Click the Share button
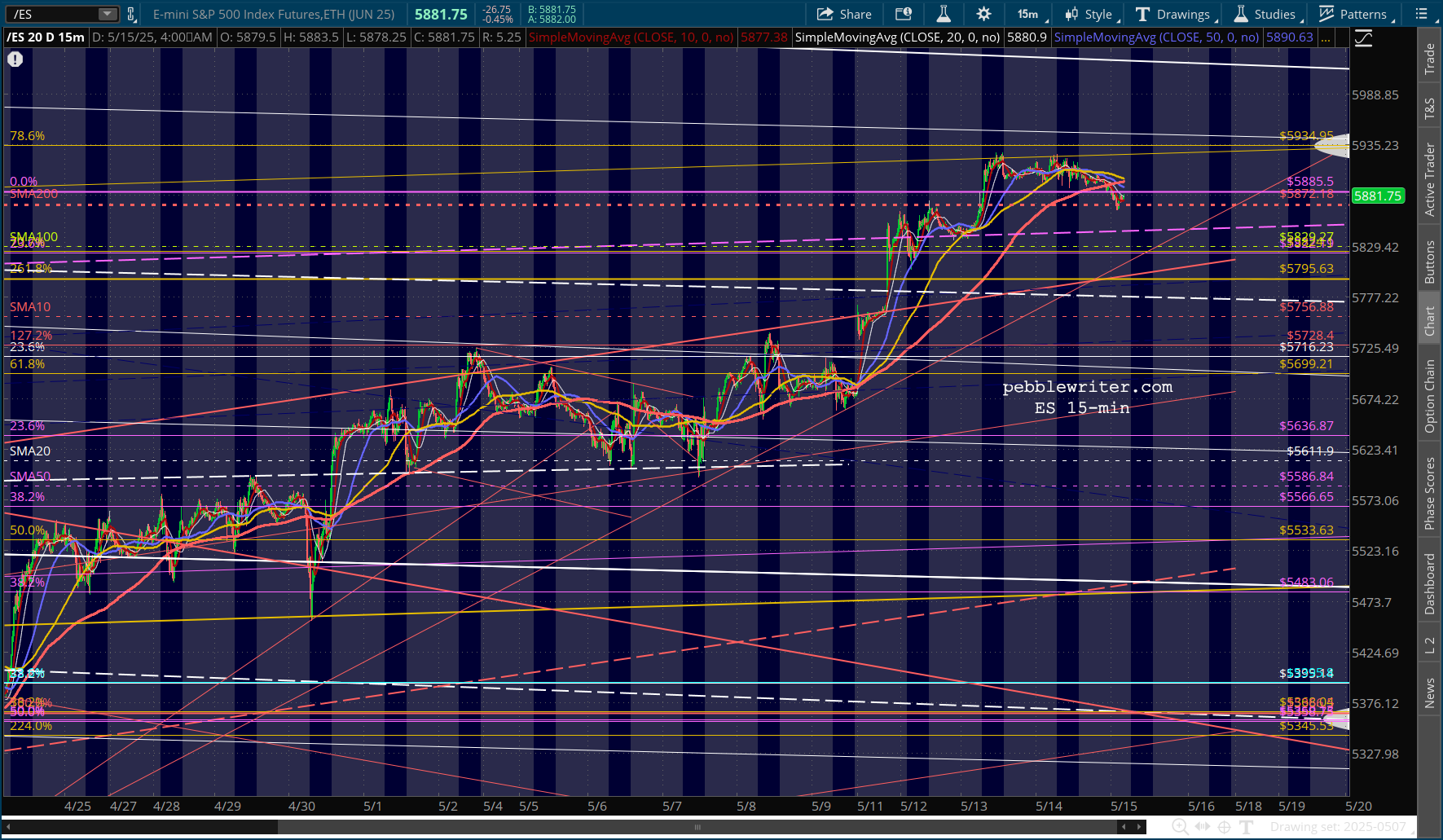The width and height of the screenshot is (1443, 840). [844, 14]
